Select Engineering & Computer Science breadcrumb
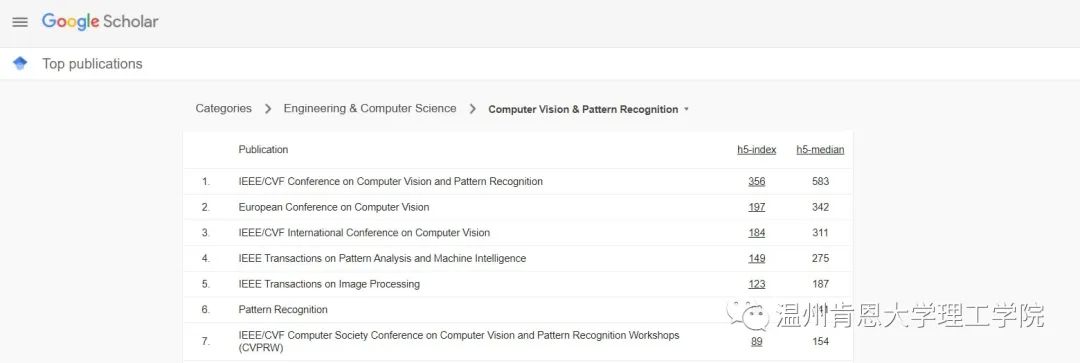Viewport: 1080px width, 363px height. pyautogui.click(x=370, y=108)
